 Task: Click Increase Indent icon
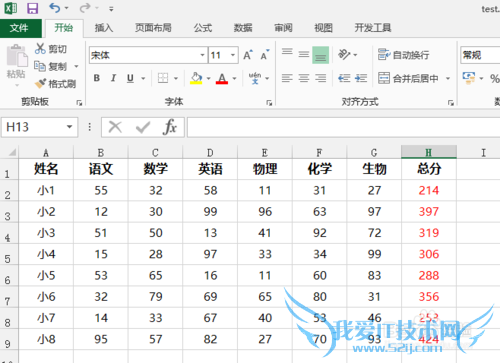point(361,78)
